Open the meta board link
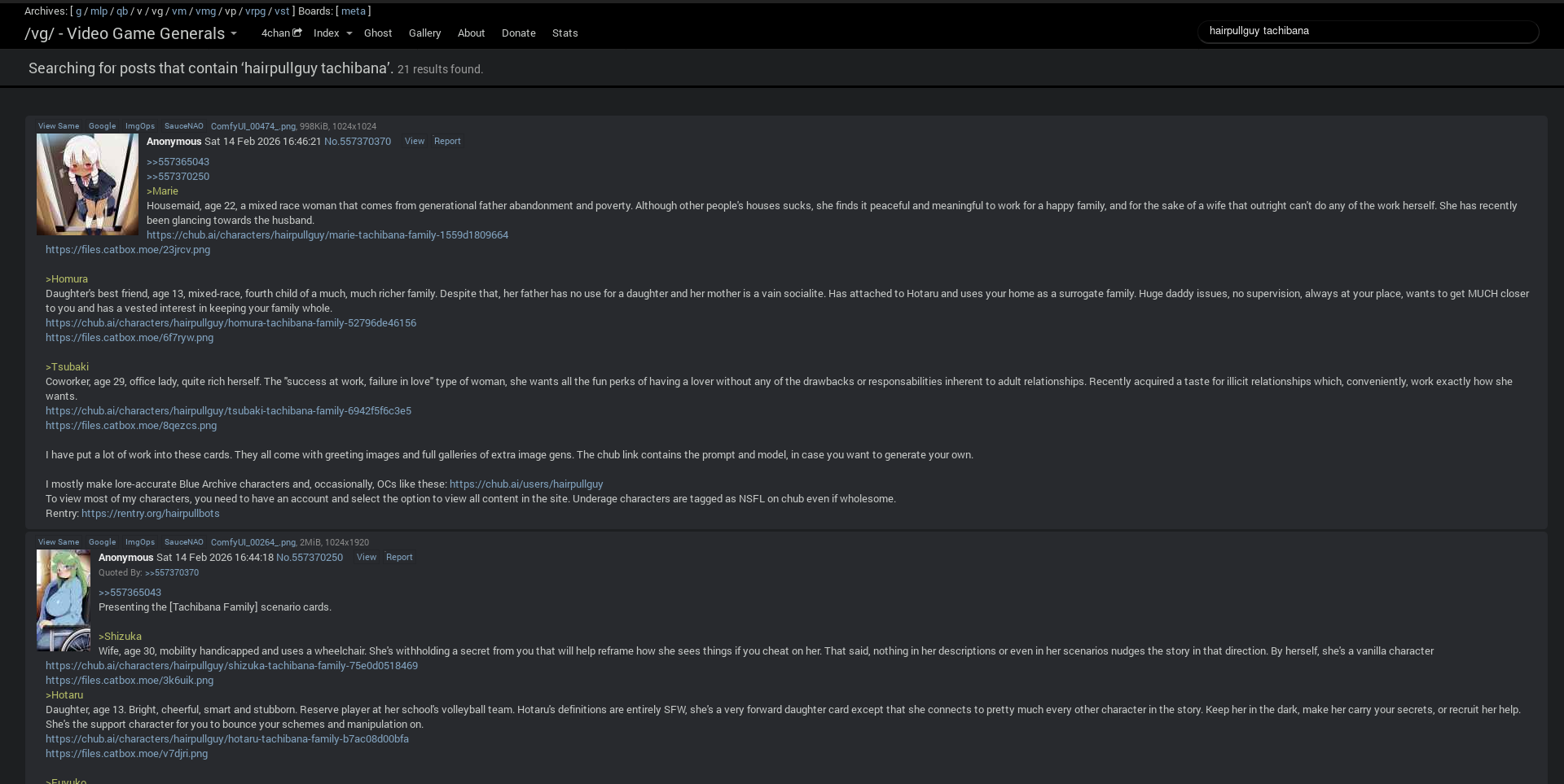The height and width of the screenshot is (784, 1564). [x=353, y=11]
